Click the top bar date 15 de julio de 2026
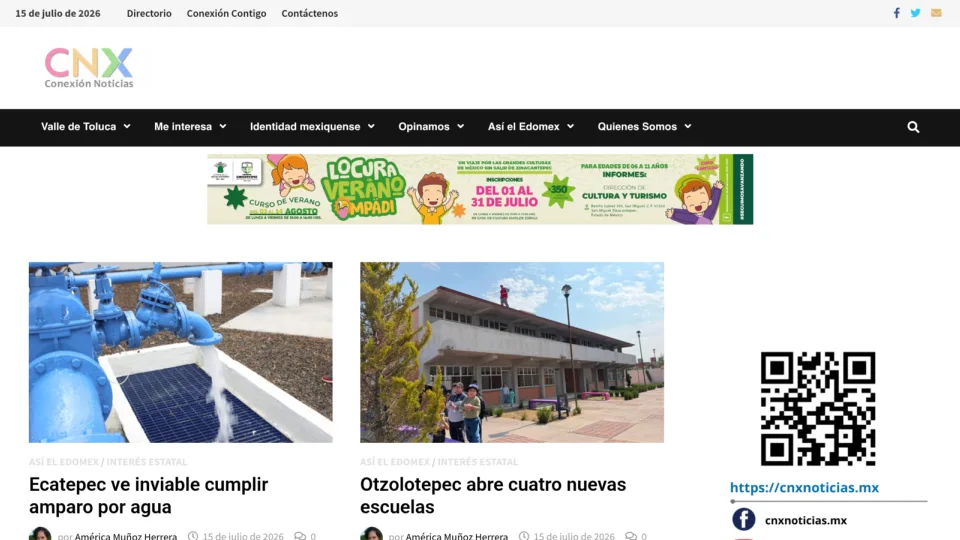 click(x=58, y=13)
